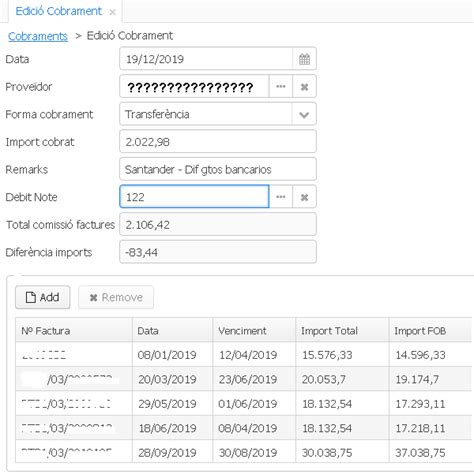This screenshot has width=474, height=474.
Task: Sort by the Import Total column header
Action: [x=342, y=330]
